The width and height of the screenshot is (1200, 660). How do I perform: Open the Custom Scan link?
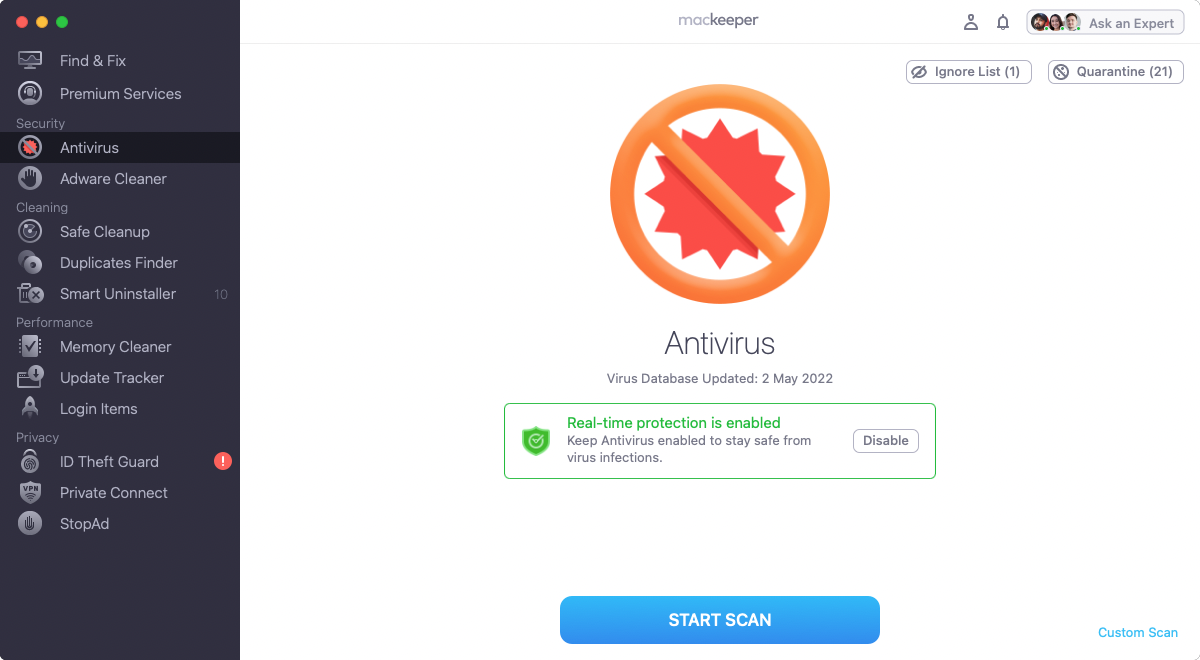coord(1138,633)
